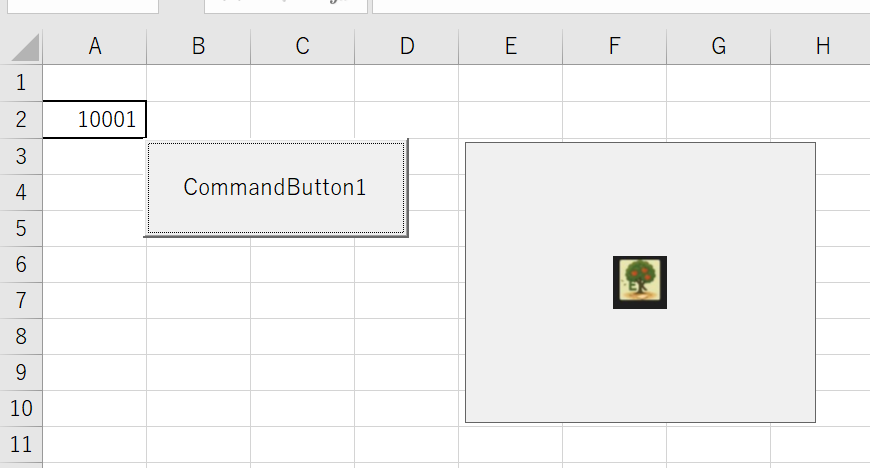Click column H header
870x468 pixels.
pos(822,46)
